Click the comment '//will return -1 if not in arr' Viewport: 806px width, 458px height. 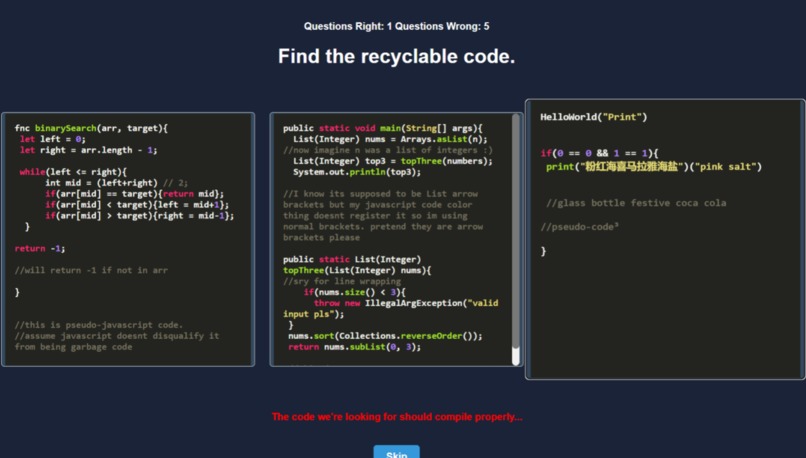91,270
